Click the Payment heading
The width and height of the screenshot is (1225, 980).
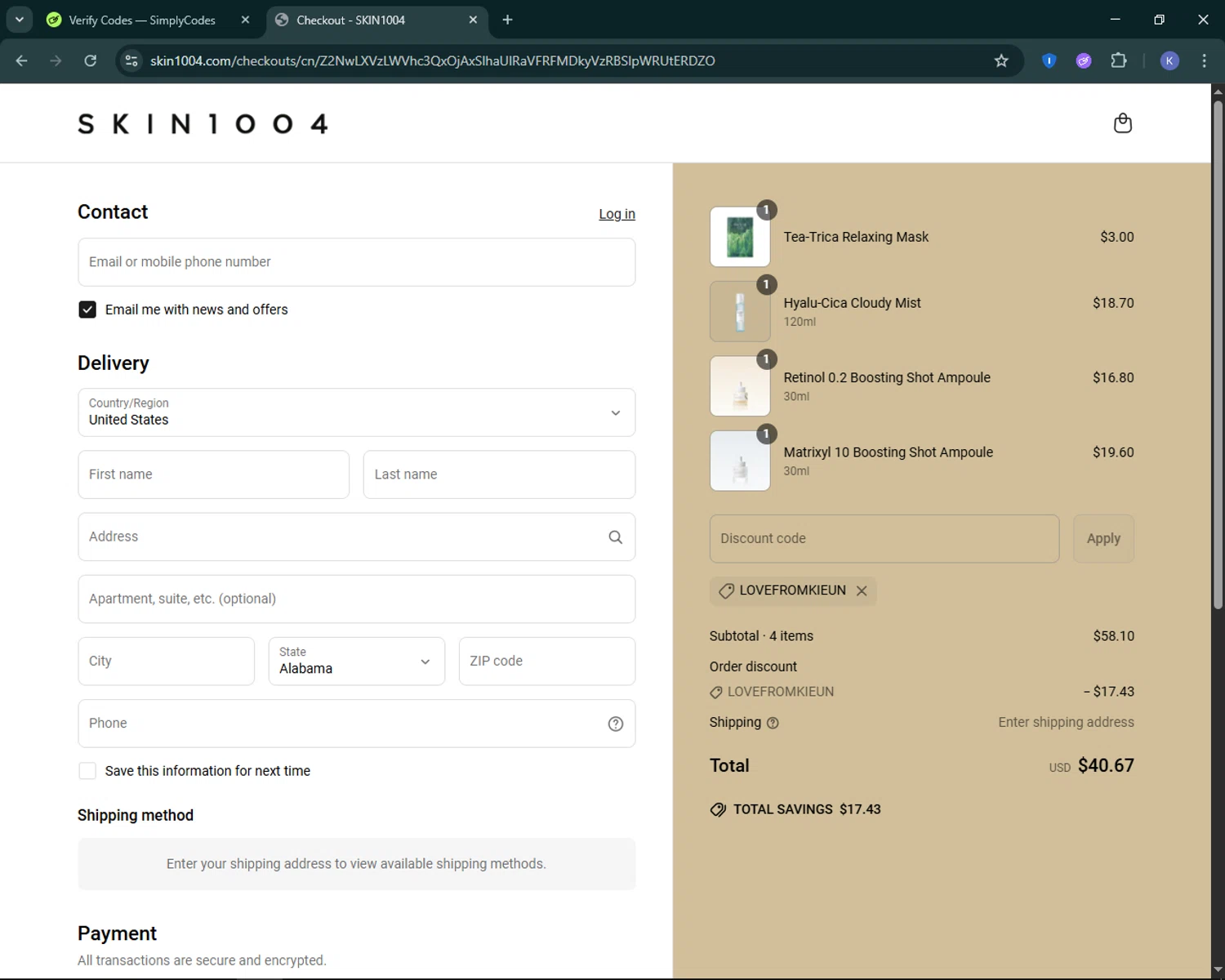[117, 933]
